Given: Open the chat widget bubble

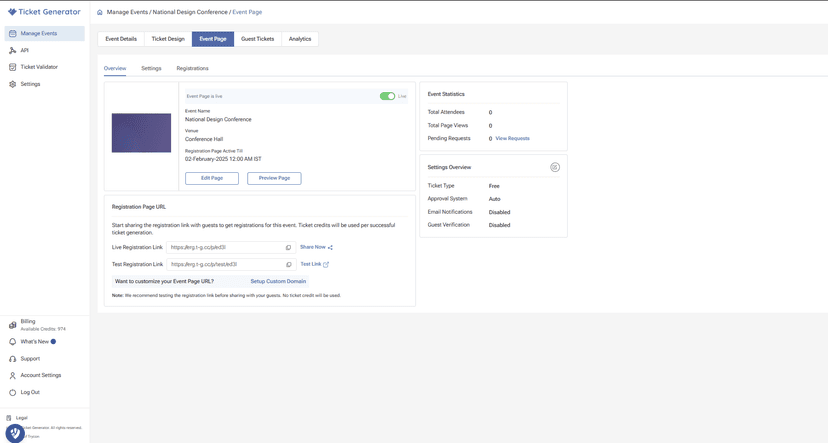Looking at the screenshot, I should tap(15, 433).
